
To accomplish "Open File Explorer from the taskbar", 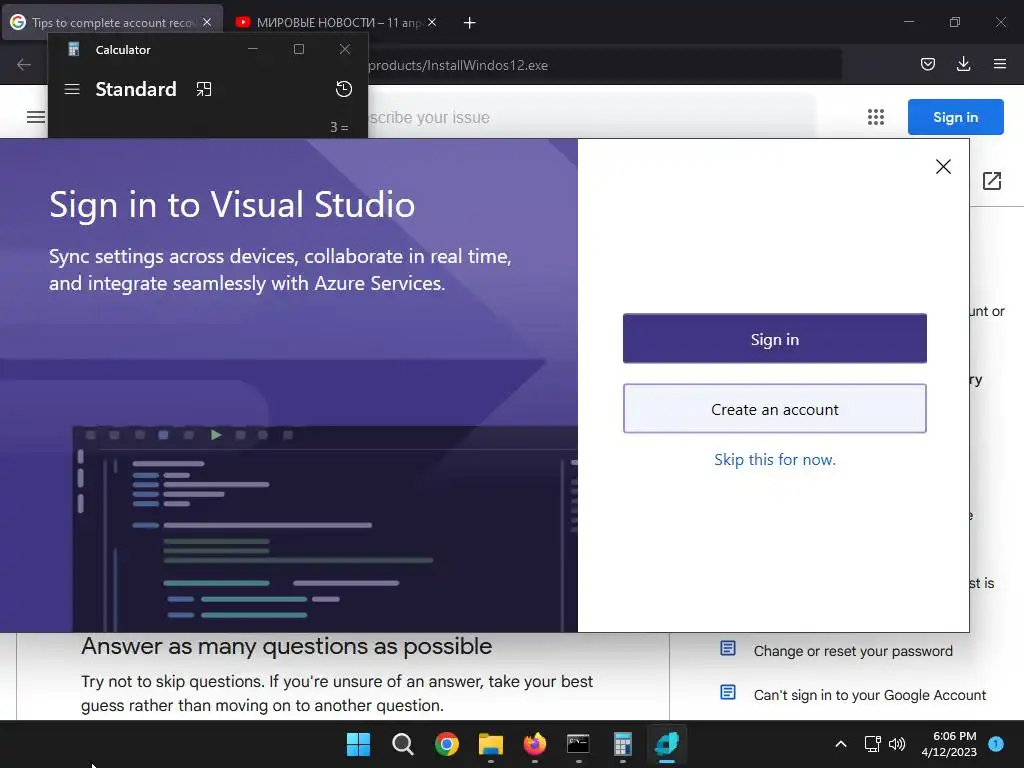I will [490, 744].
